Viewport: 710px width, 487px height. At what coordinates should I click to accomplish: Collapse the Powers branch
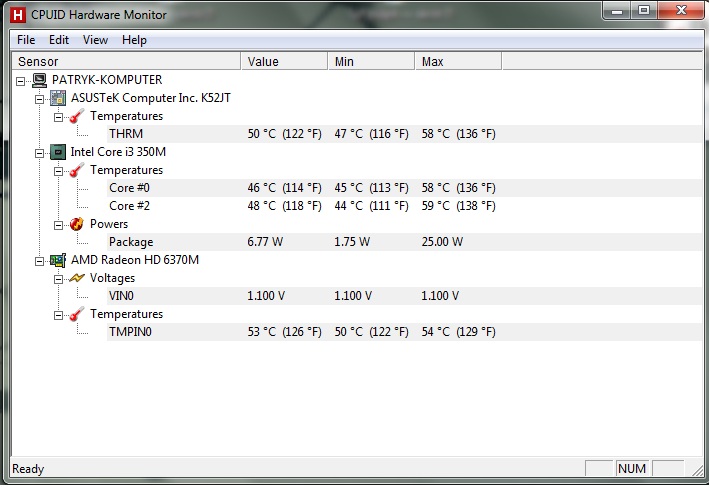pos(58,225)
